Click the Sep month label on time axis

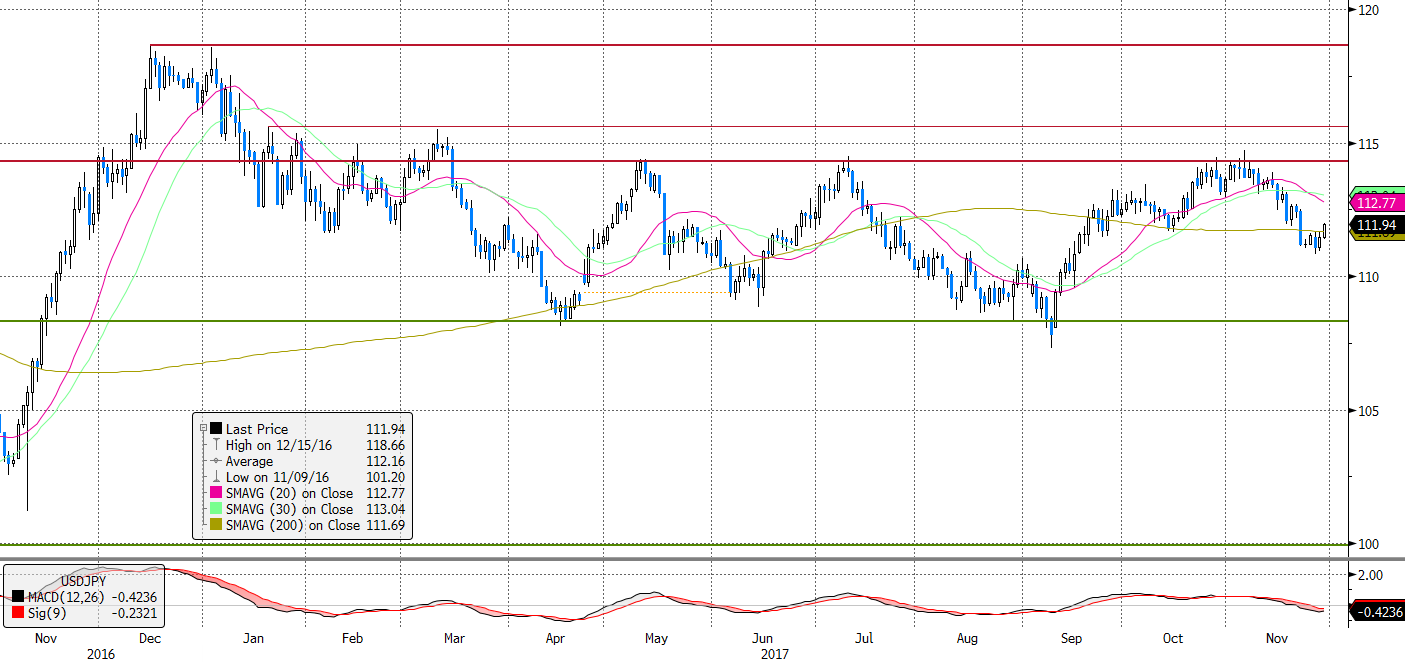1072,638
